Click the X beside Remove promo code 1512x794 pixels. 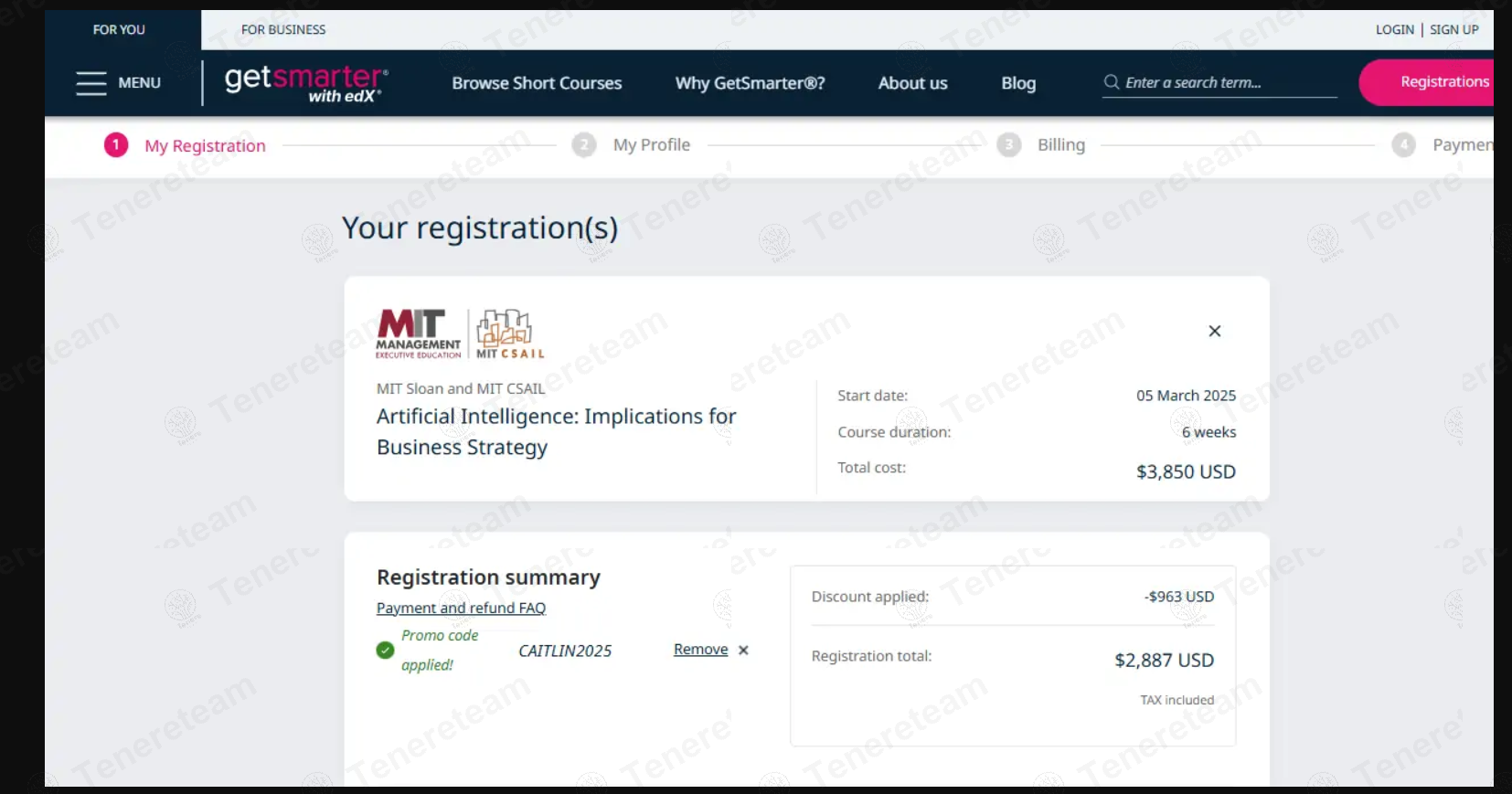click(743, 651)
